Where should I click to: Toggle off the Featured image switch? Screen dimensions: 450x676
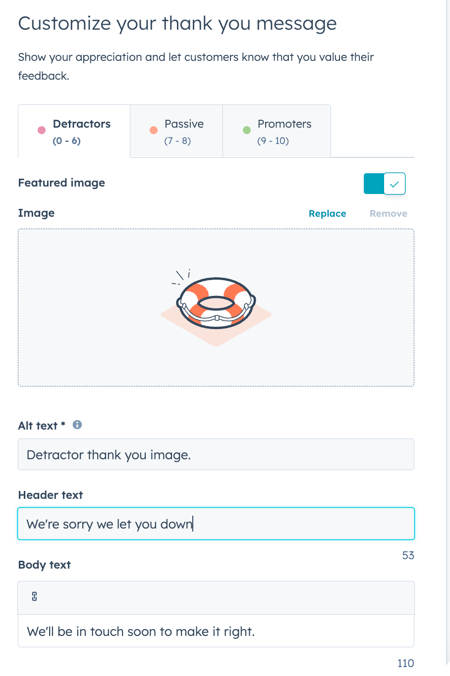[384, 184]
